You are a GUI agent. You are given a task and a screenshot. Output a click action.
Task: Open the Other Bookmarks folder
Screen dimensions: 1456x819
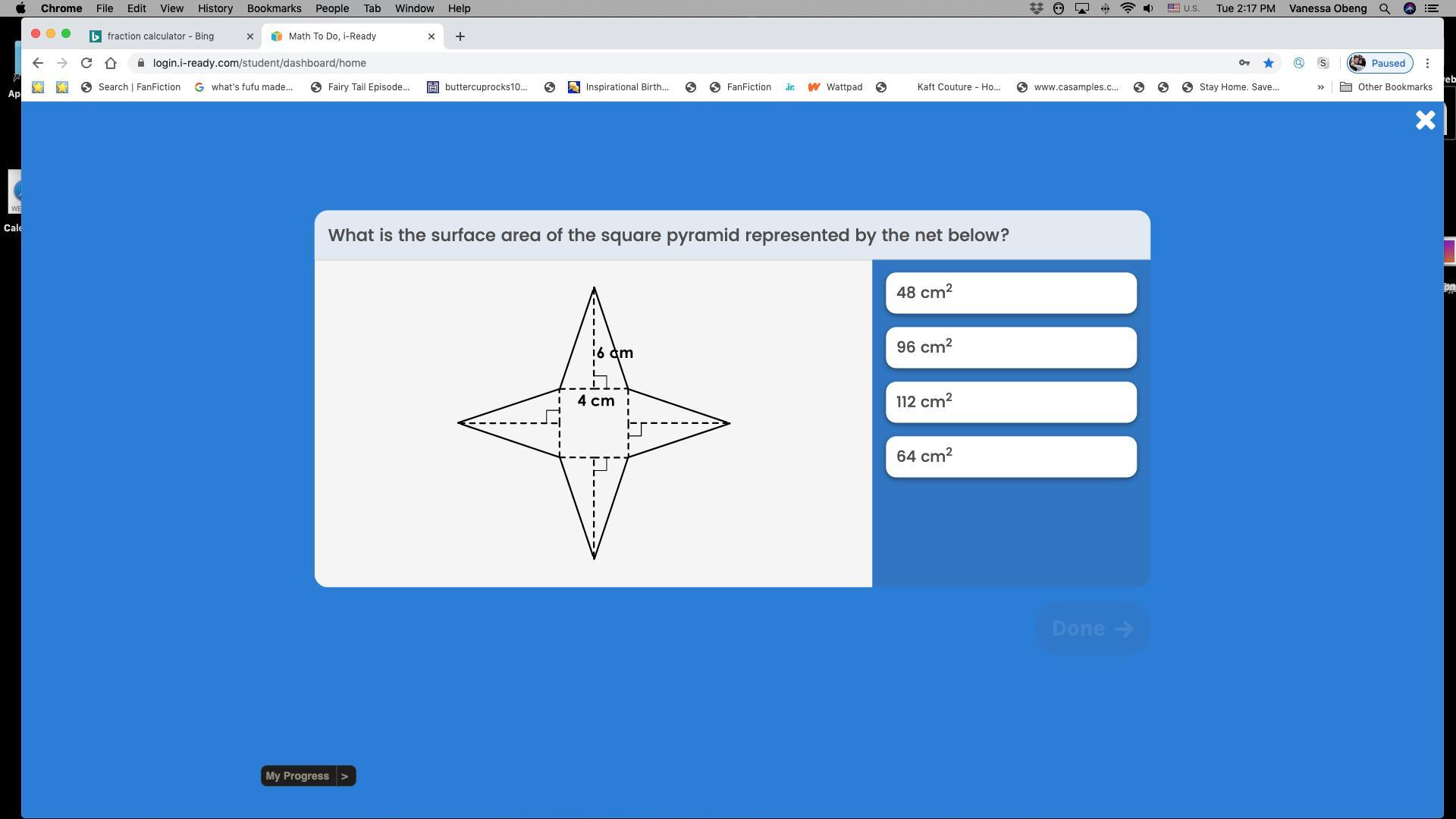1386,87
